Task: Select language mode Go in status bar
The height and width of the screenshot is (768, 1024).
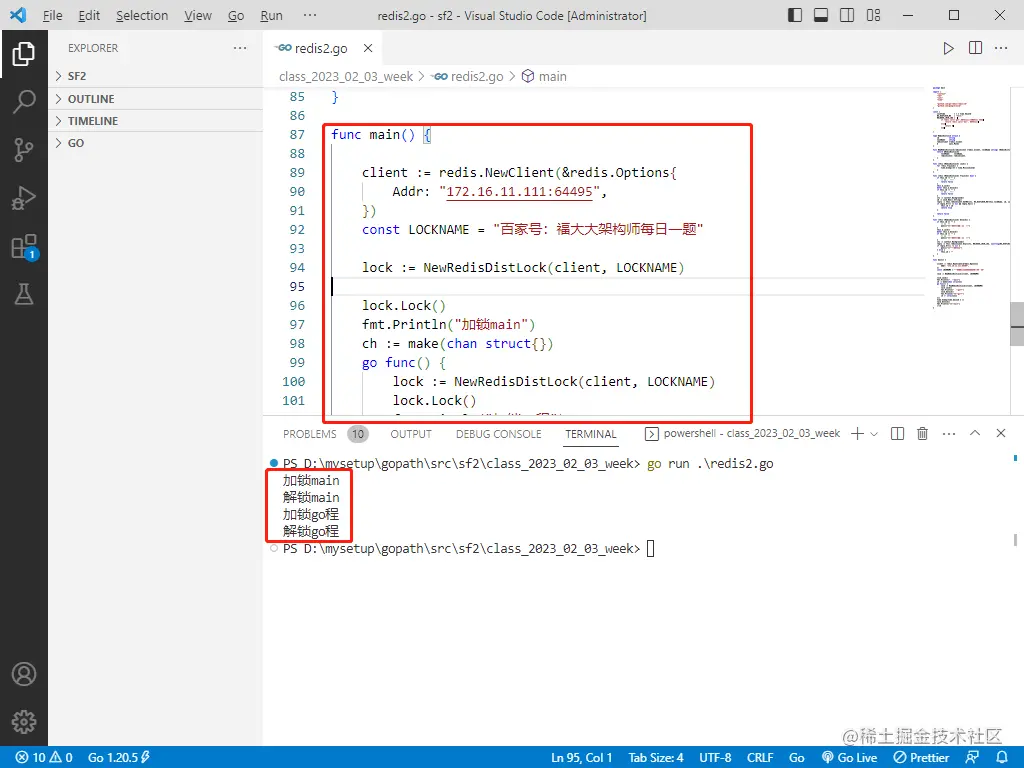Action: pyautogui.click(x=796, y=758)
